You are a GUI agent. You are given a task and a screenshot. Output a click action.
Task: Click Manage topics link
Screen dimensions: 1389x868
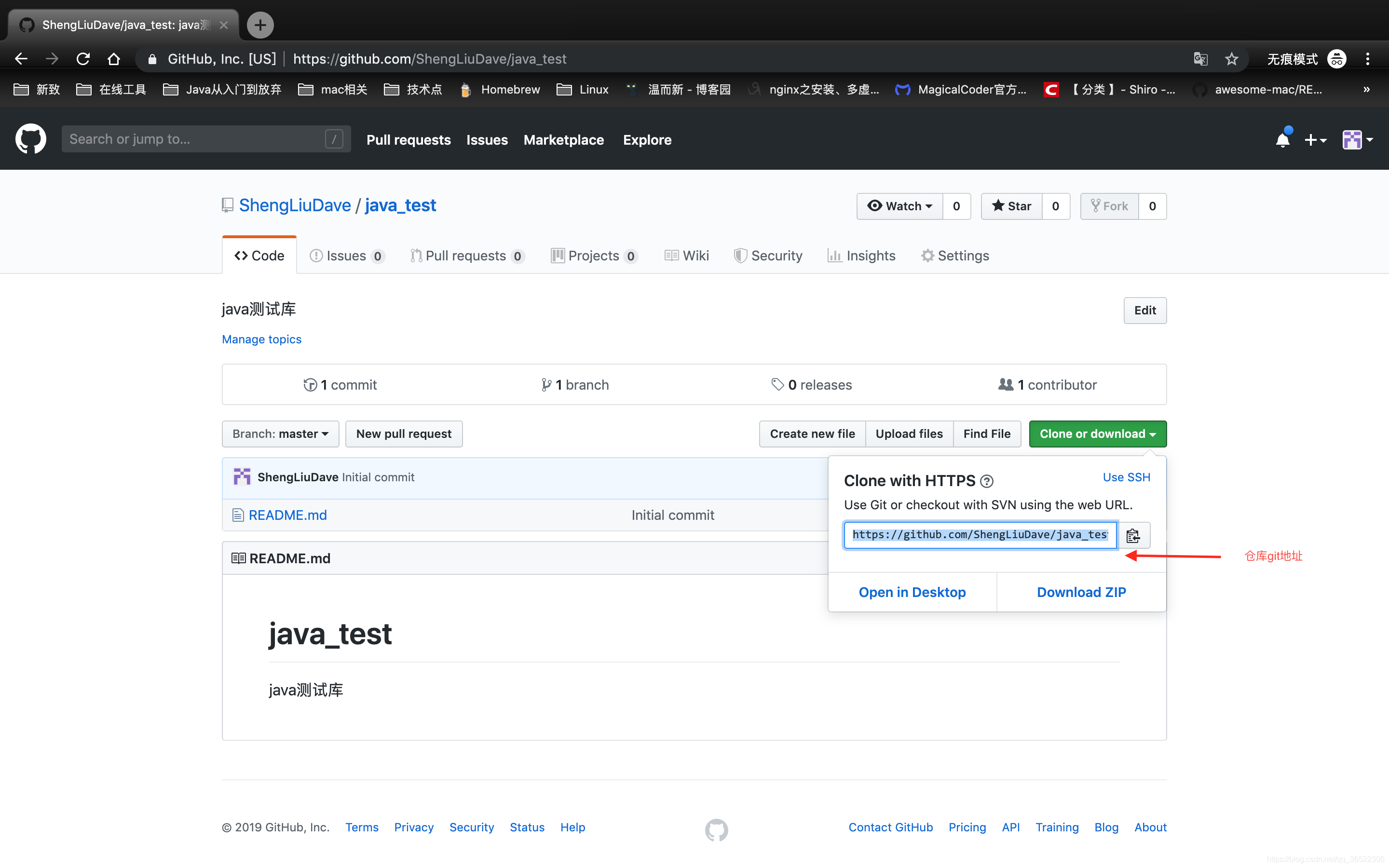(261, 338)
